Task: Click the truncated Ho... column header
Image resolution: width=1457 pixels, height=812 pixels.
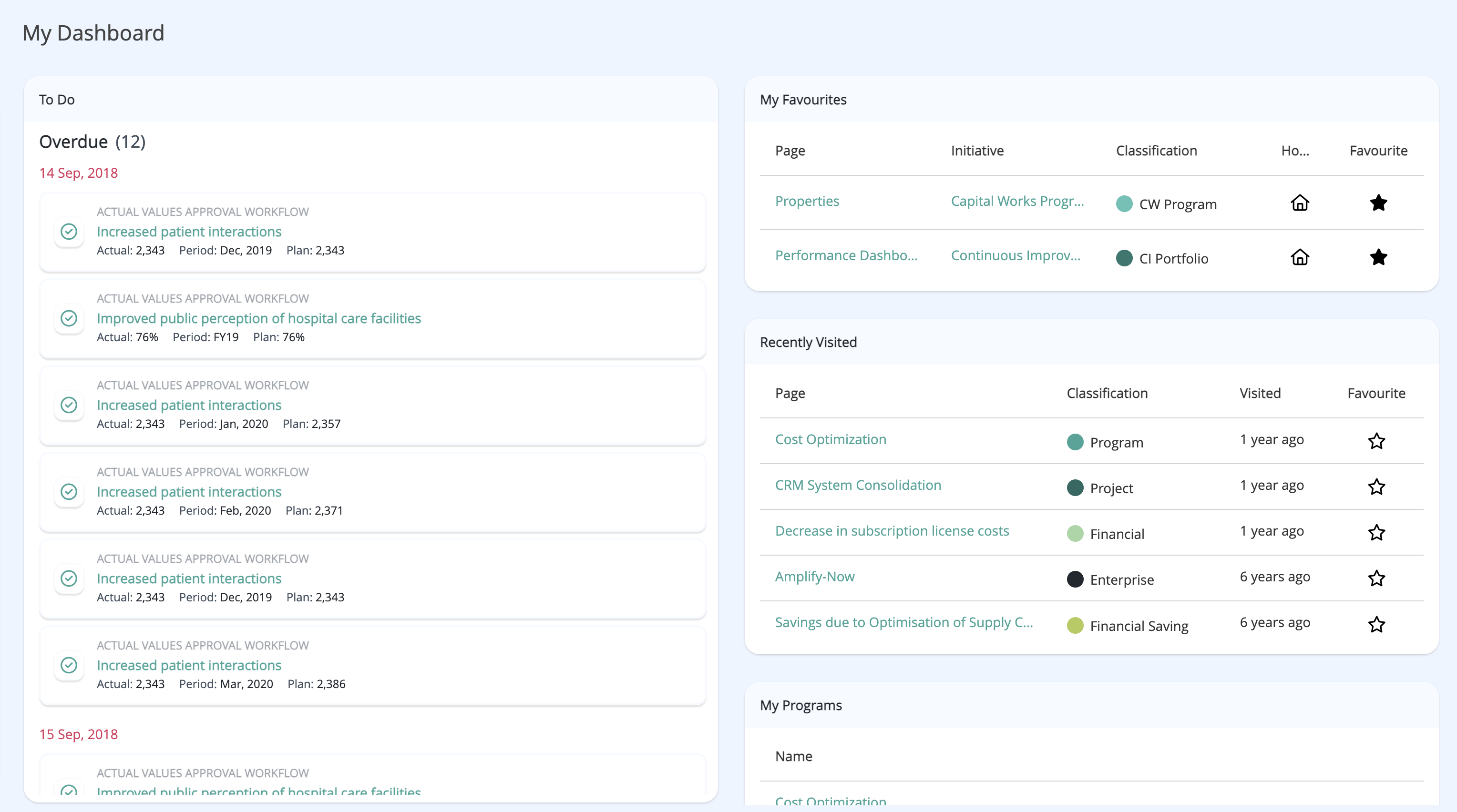Action: click(x=1295, y=151)
